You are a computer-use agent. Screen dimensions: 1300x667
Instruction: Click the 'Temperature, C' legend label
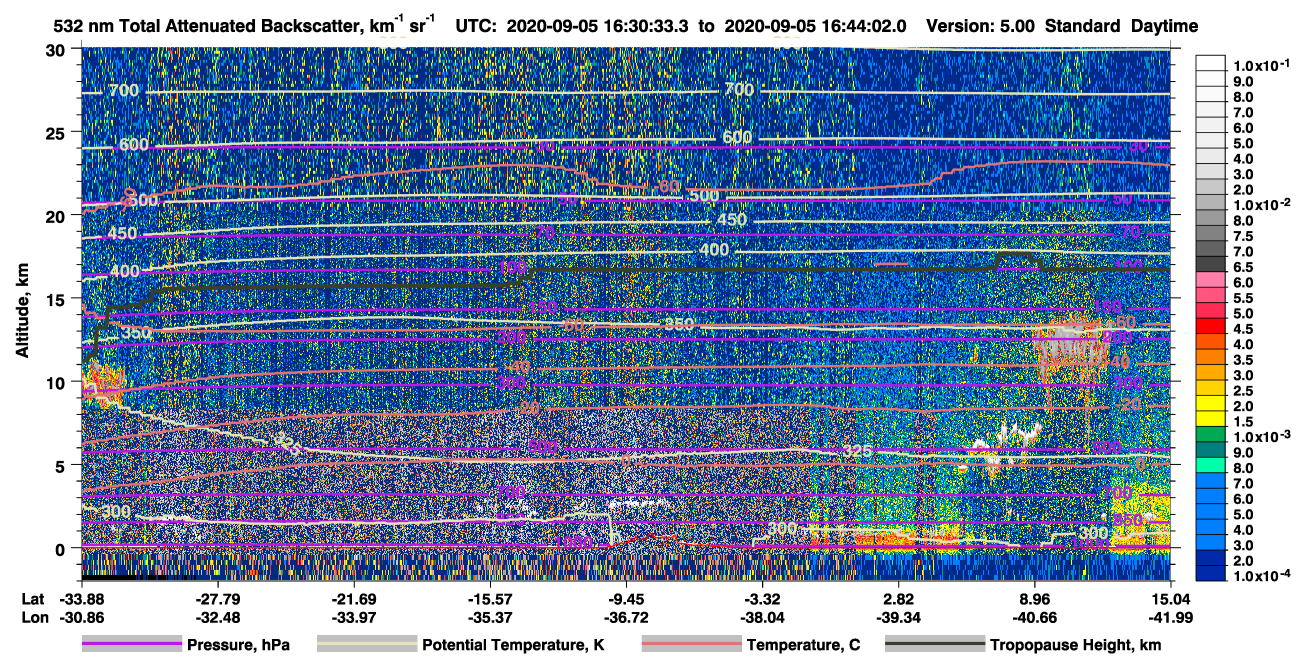click(803, 645)
